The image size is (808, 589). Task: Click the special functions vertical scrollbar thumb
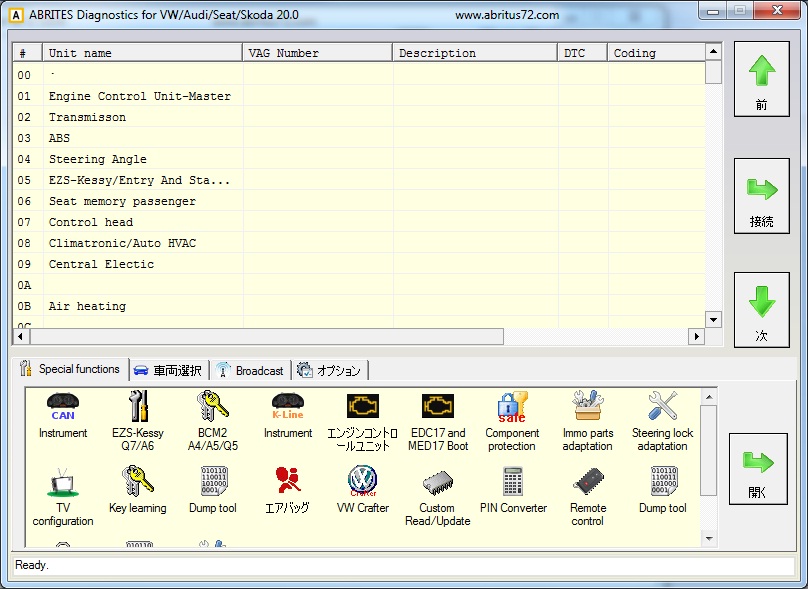[x=709, y=450]
